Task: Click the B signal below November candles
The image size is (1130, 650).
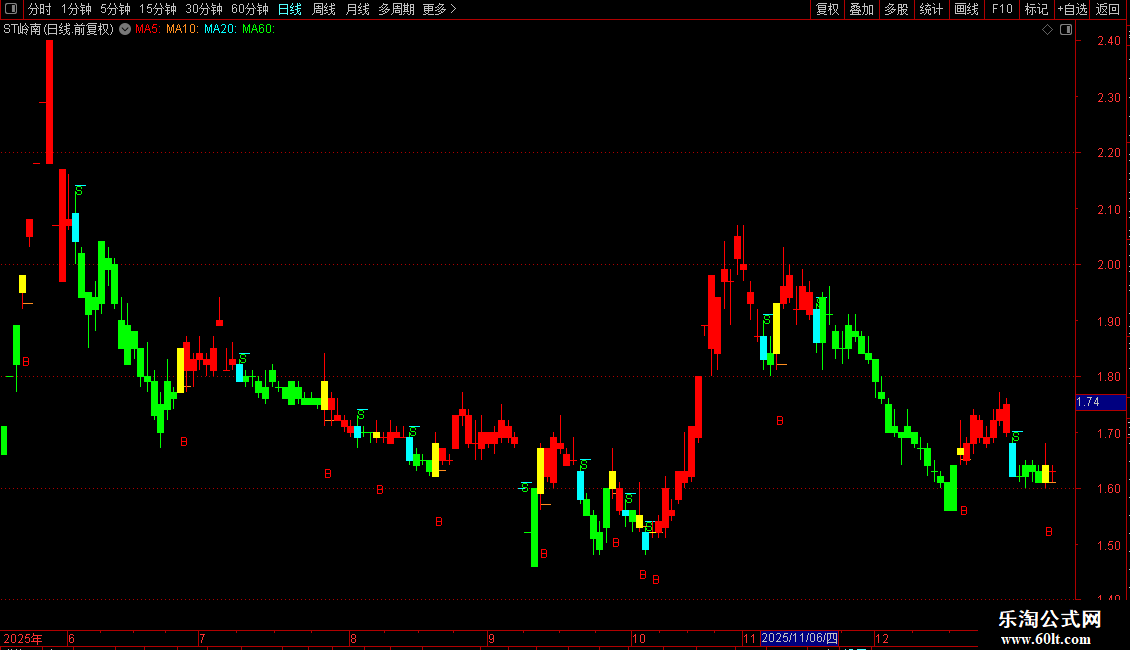Action: tap(780, 421)
